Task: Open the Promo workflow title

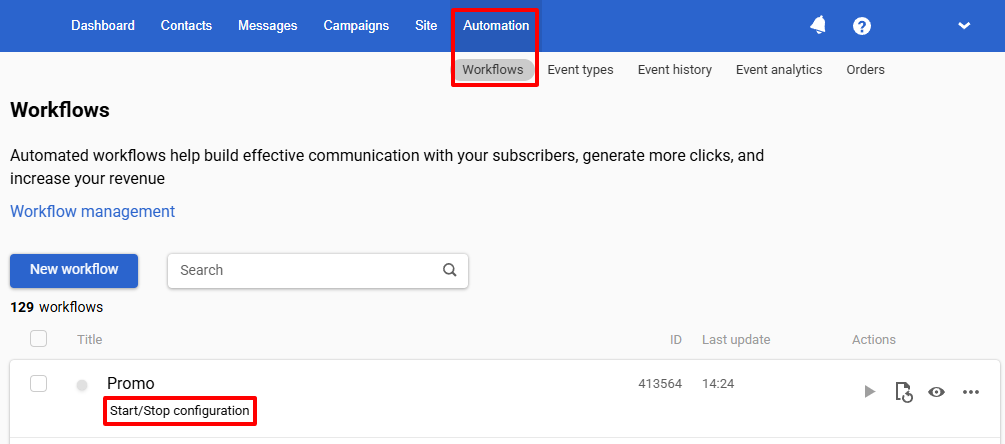Action: point(131,383)
